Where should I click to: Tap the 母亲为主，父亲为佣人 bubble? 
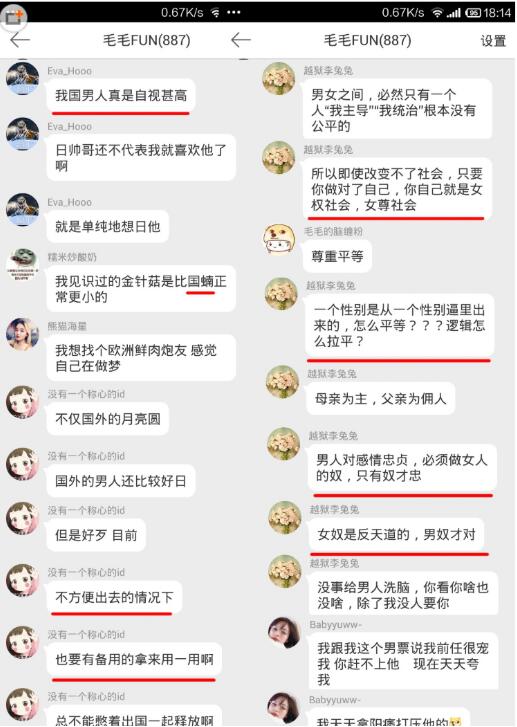pyautogui.click(x=380, y=398)
